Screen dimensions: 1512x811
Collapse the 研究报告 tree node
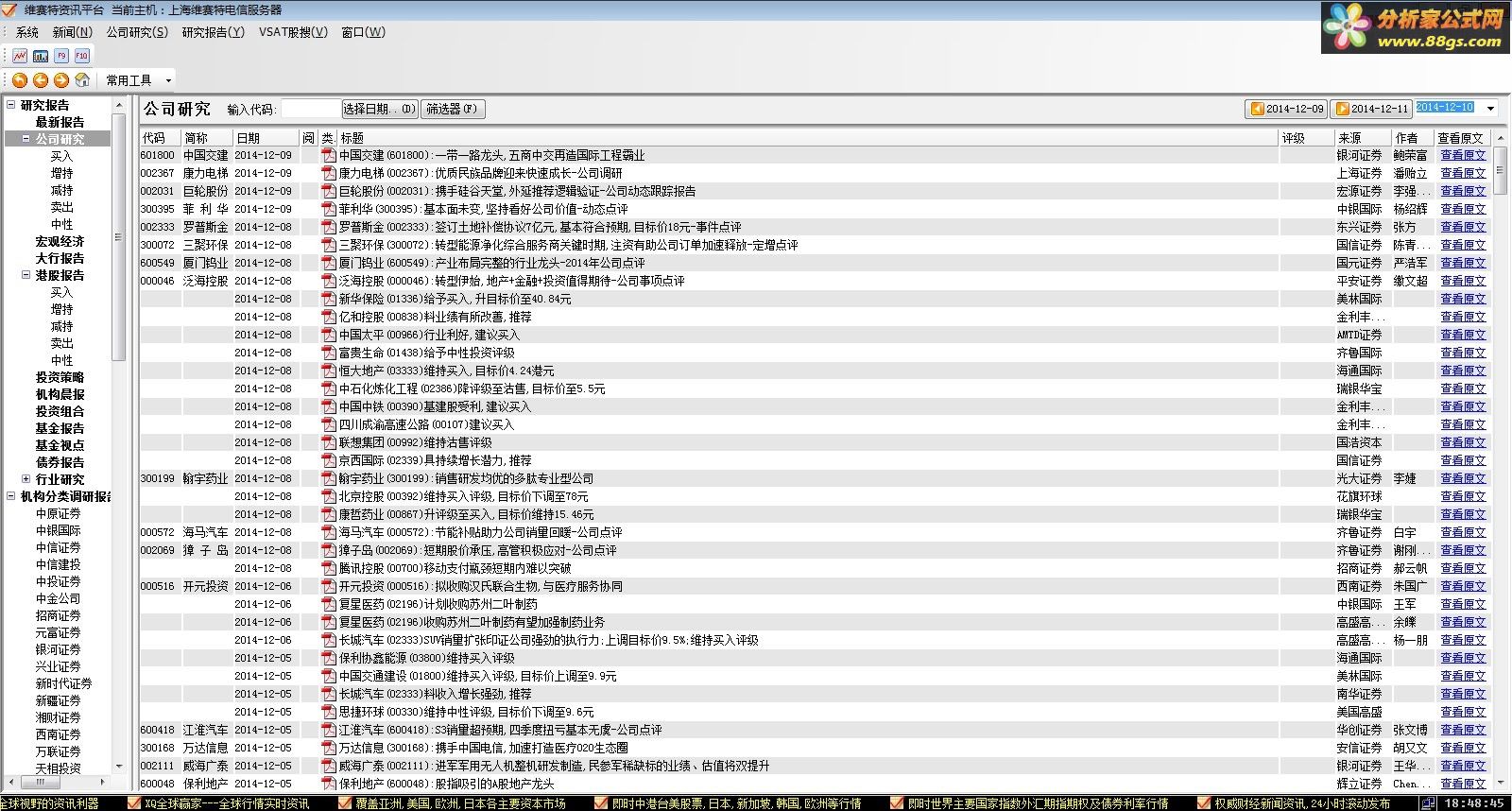11,105
